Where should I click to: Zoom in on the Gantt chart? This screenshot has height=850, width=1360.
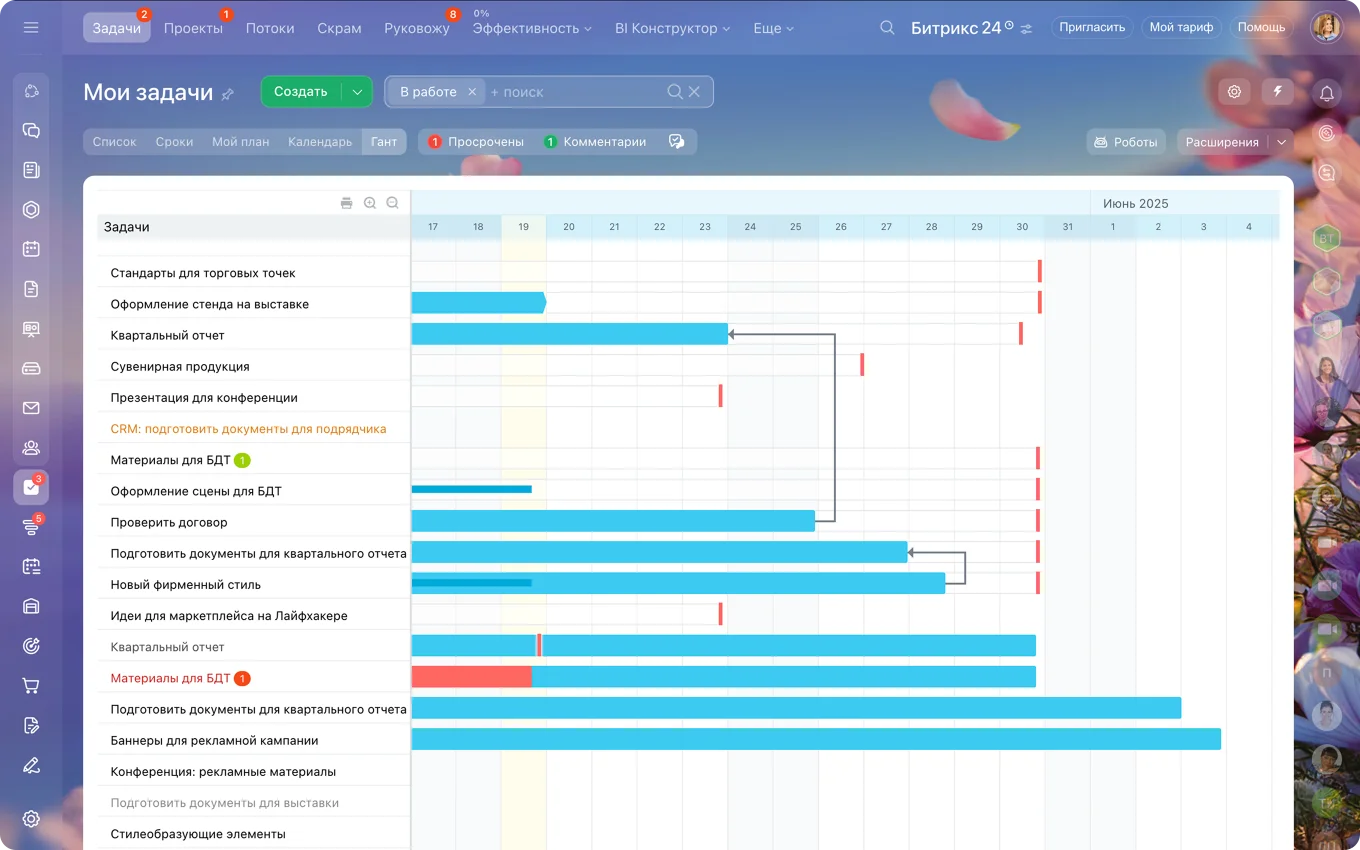click(370, 203)
